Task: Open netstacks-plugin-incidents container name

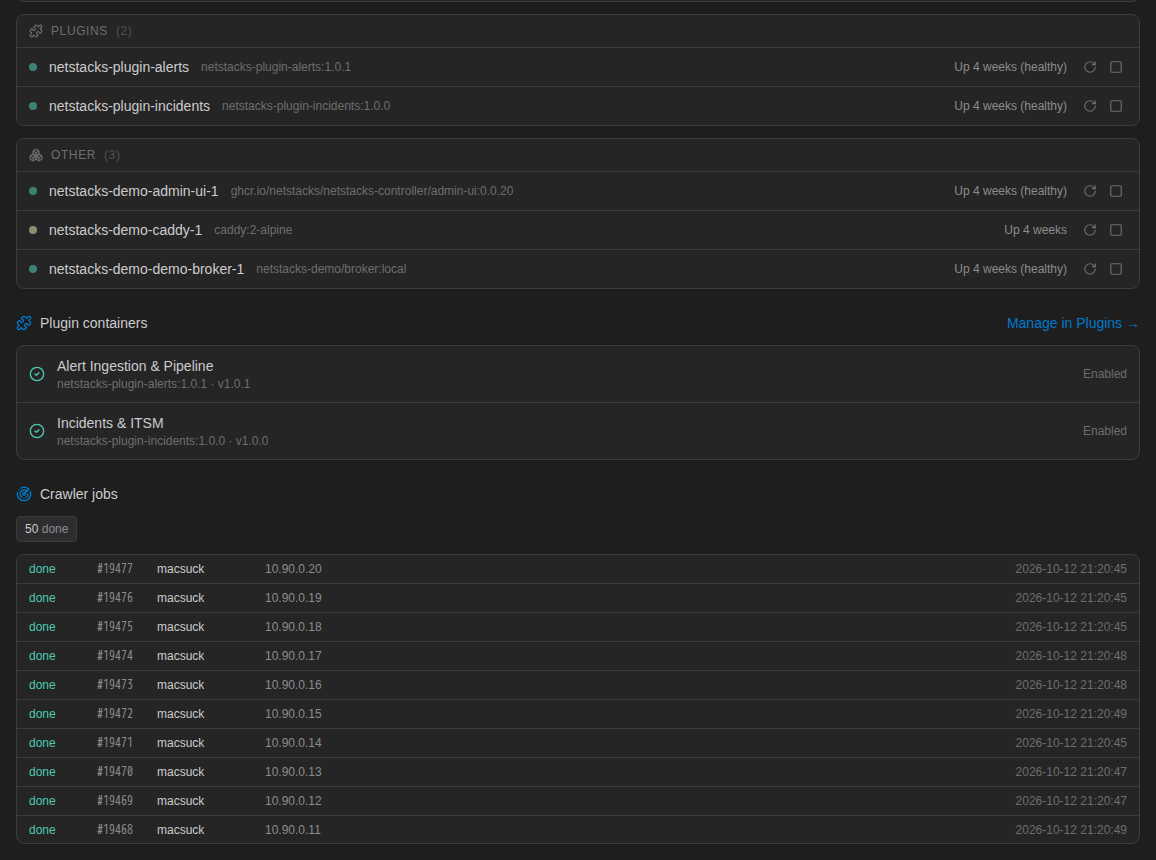Action: point(129,106)
